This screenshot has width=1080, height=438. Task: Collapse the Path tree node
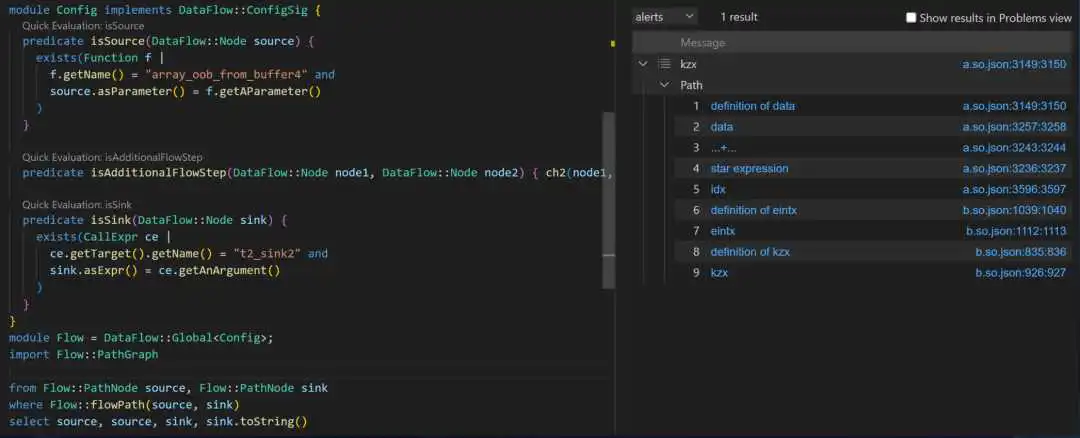(664, 85)
